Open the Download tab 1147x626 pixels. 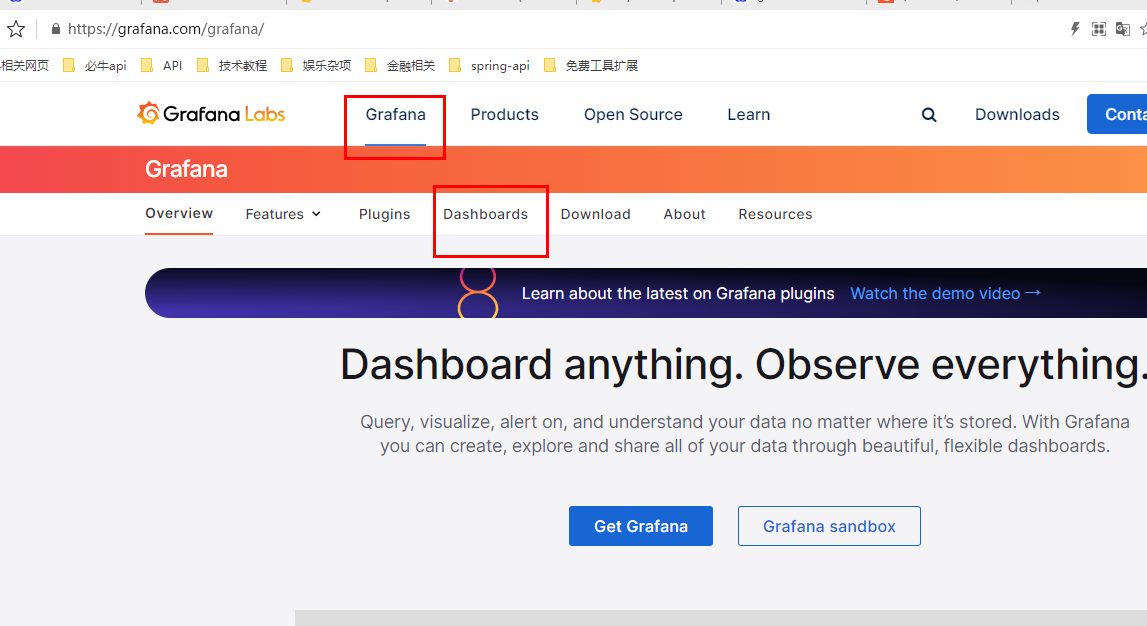[x=595, y=214]
